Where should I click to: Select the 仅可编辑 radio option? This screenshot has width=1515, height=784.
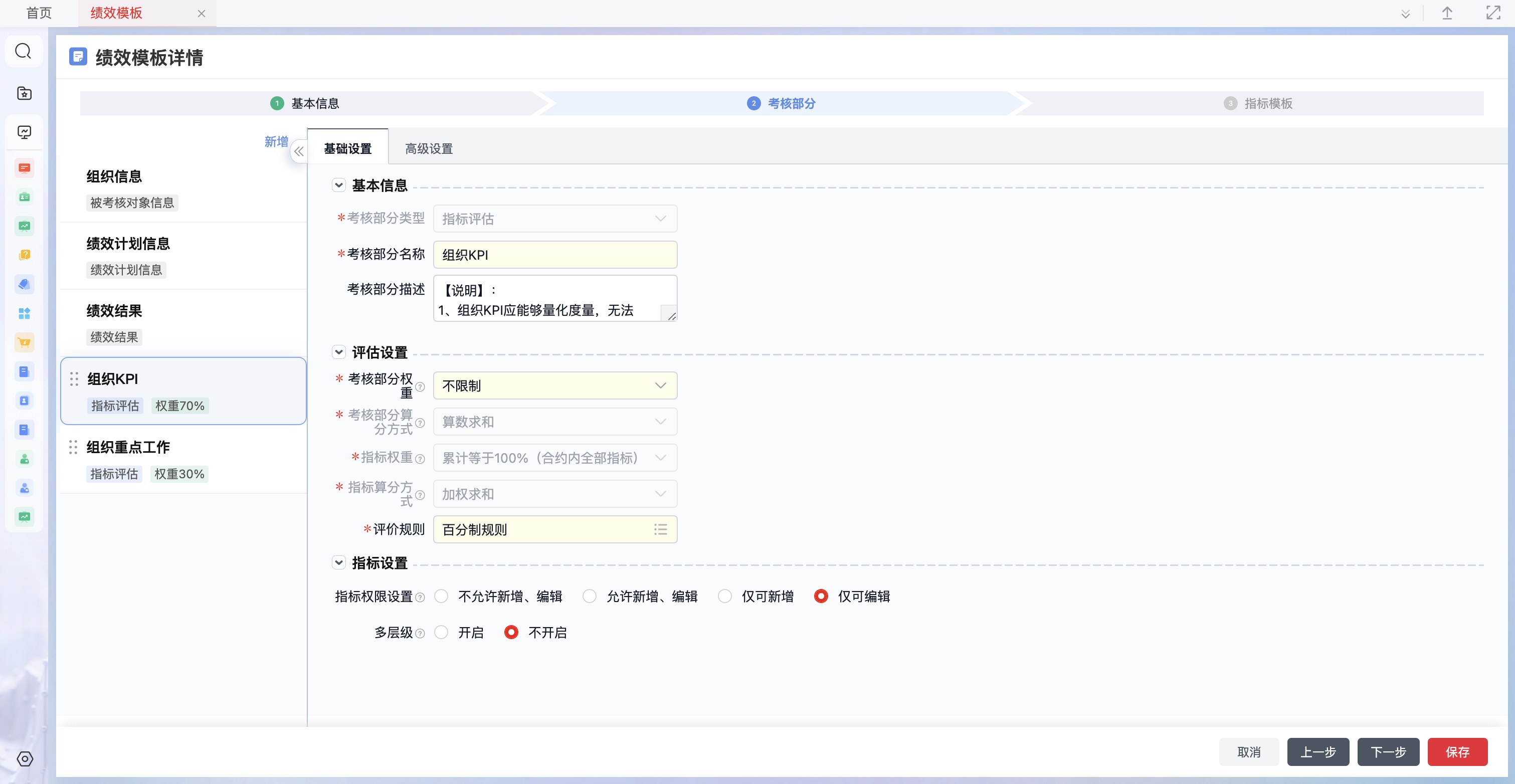(821, 597)
